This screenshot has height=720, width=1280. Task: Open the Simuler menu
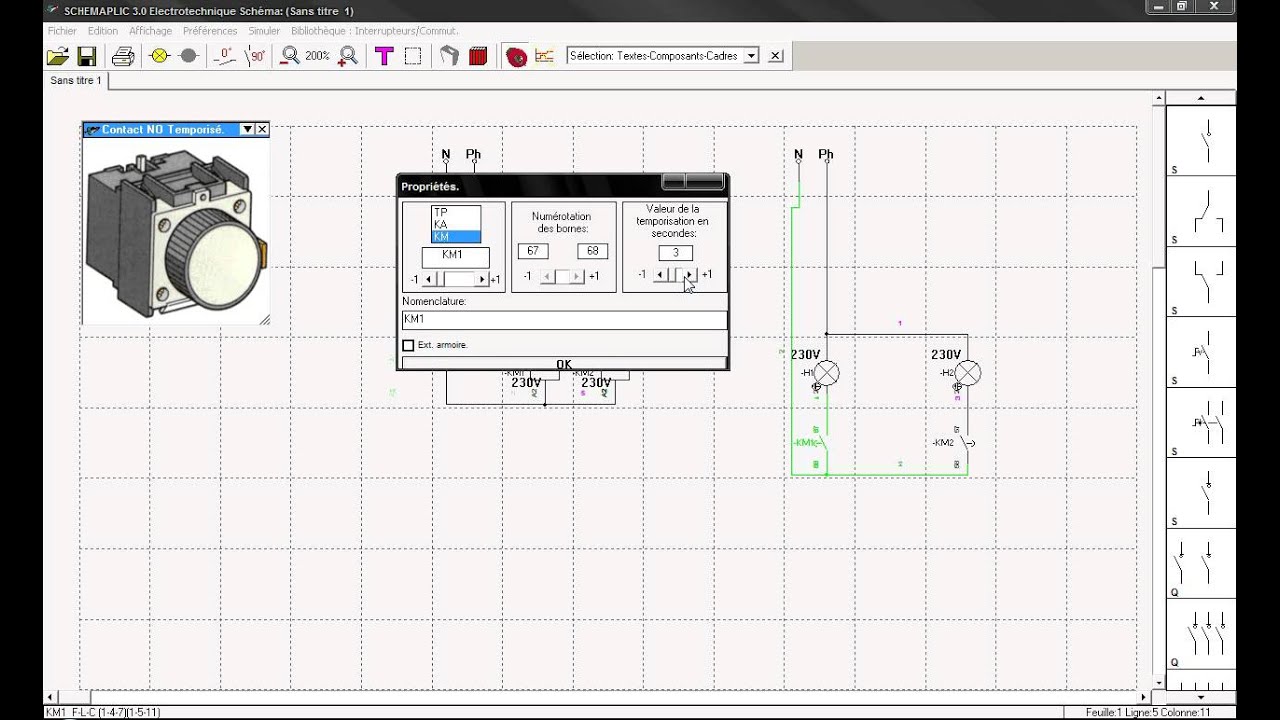tap(264, 31)
